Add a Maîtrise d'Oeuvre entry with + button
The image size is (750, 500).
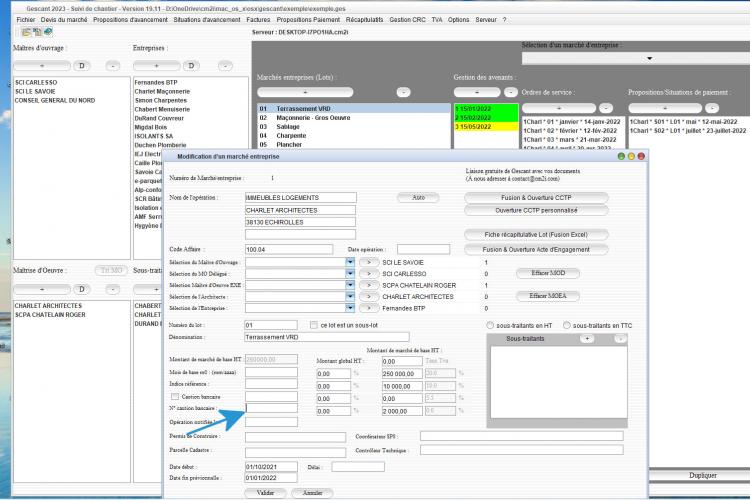42,289
